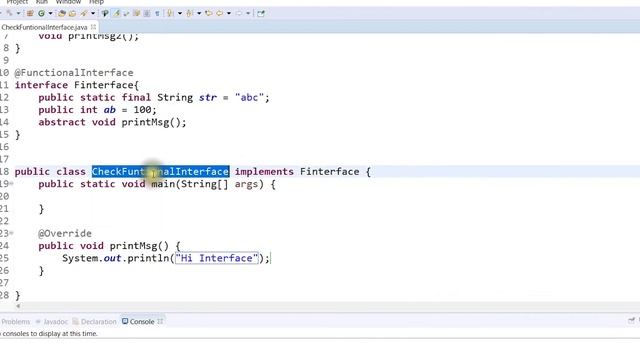
Task: Open the Window menu
Action: [x=68, y=2]
